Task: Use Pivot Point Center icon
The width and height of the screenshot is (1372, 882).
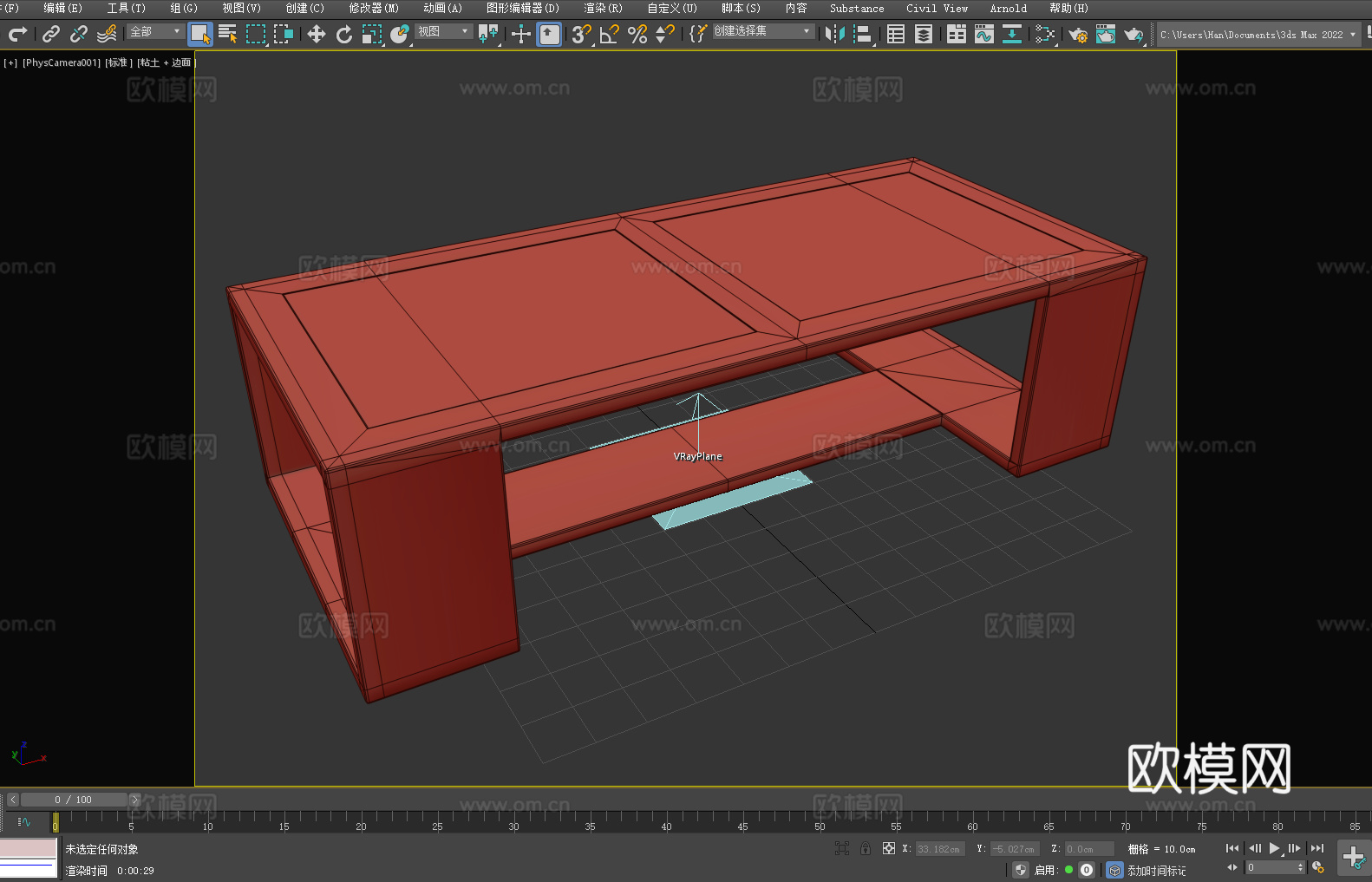Action: (x=489, y=34)
